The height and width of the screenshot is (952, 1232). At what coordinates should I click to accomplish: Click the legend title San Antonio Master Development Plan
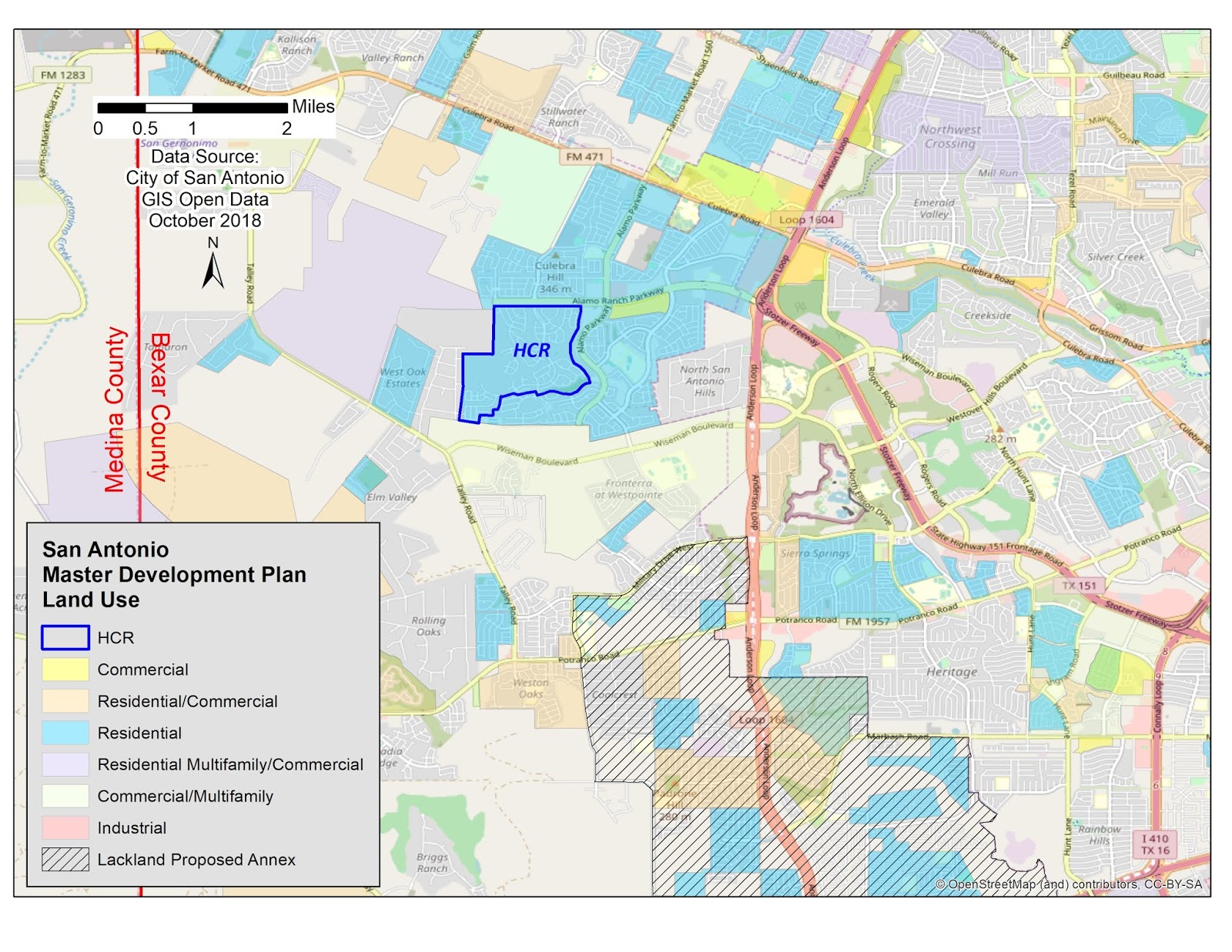tap(174, 575)
